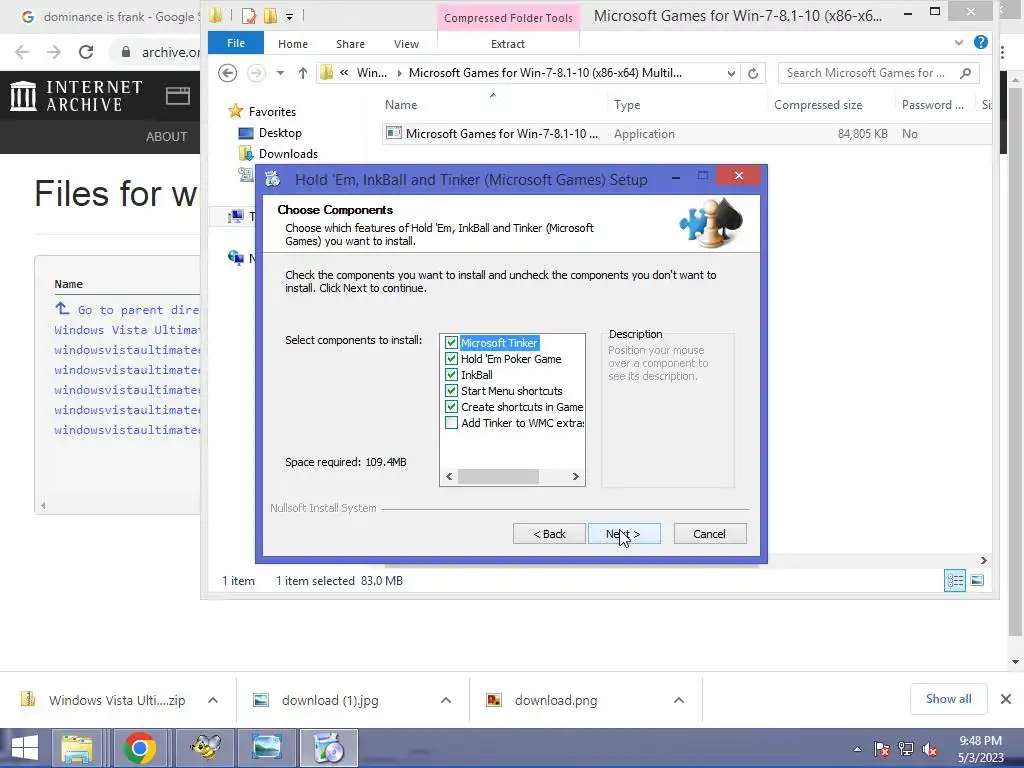Toggle Create shortcuts in Games checkbox
This screenshot has height=768, width=1024.
451,407
